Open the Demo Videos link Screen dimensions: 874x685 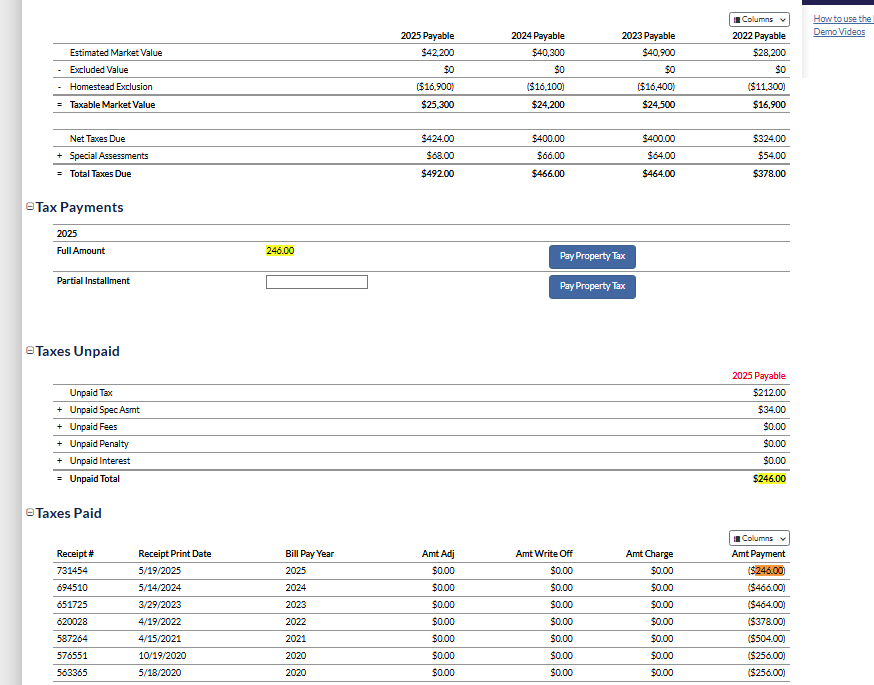coord(839,32)
